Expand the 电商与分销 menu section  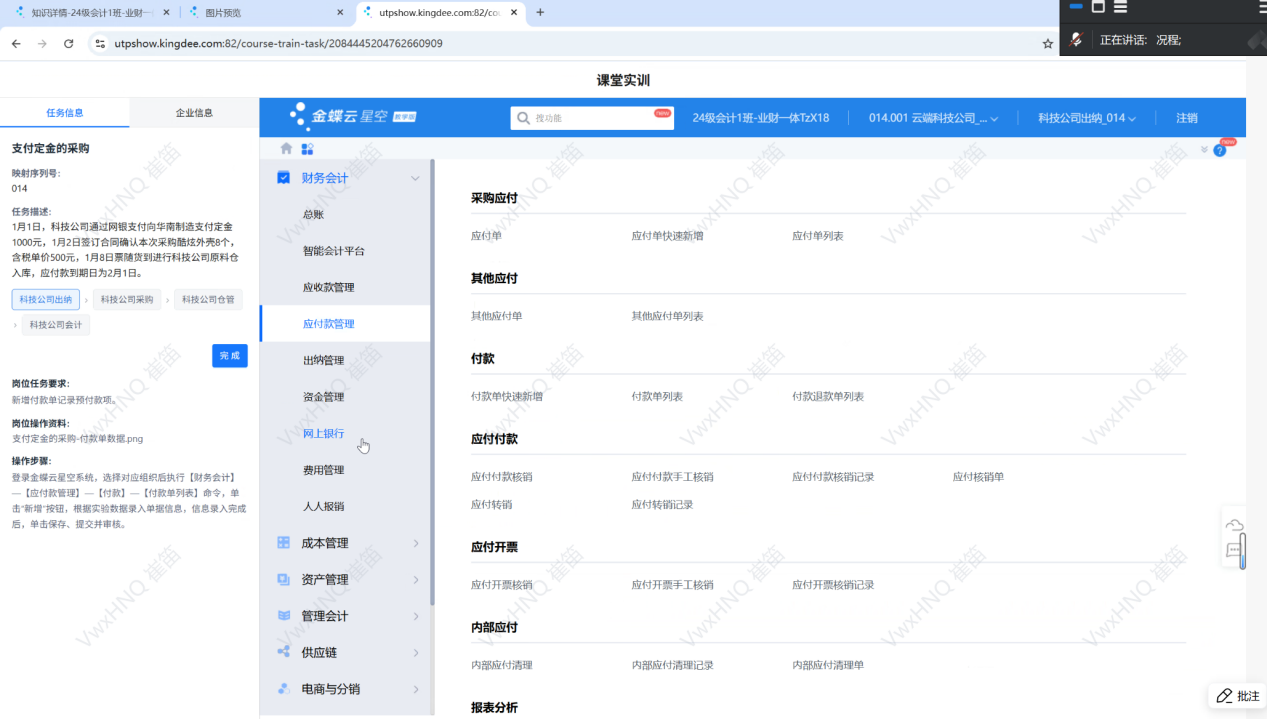click(x=416, y=689)
